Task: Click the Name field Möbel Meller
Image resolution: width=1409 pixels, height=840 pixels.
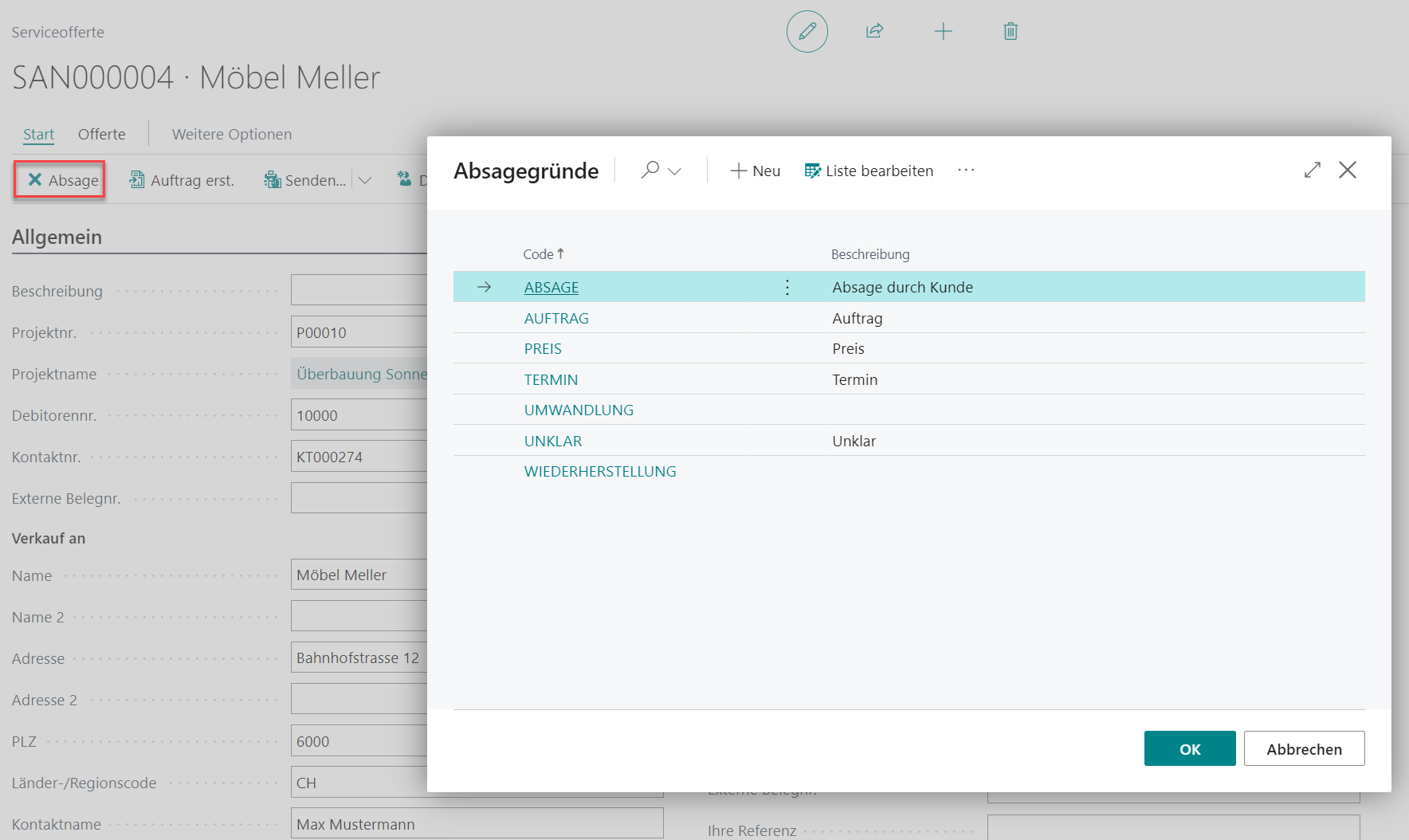Action: pos(359,575)
